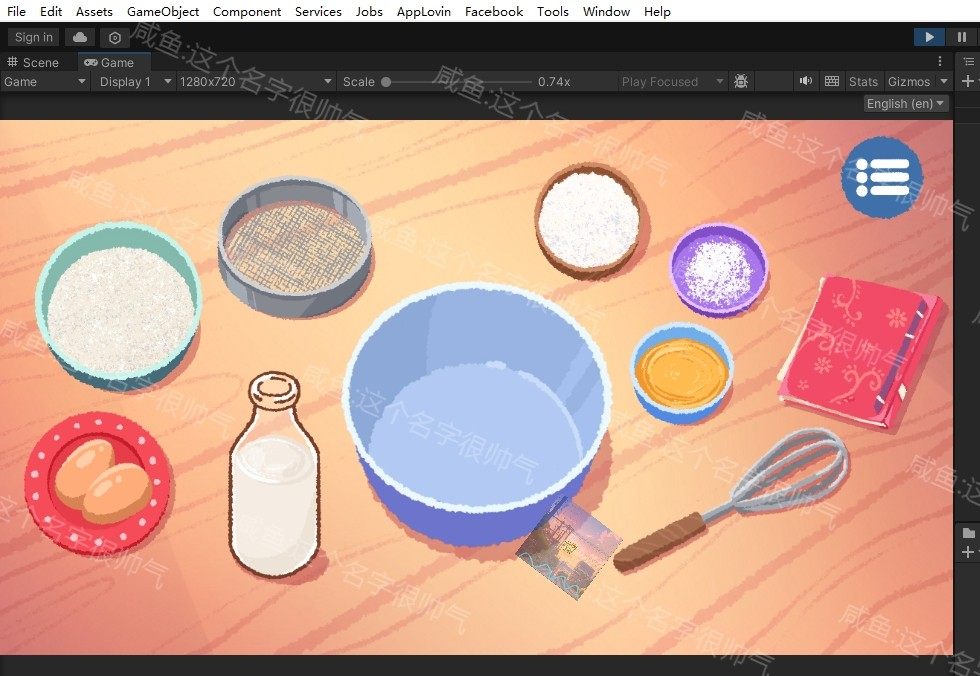
Task: Open the GameObject menu
Action: 163,11
